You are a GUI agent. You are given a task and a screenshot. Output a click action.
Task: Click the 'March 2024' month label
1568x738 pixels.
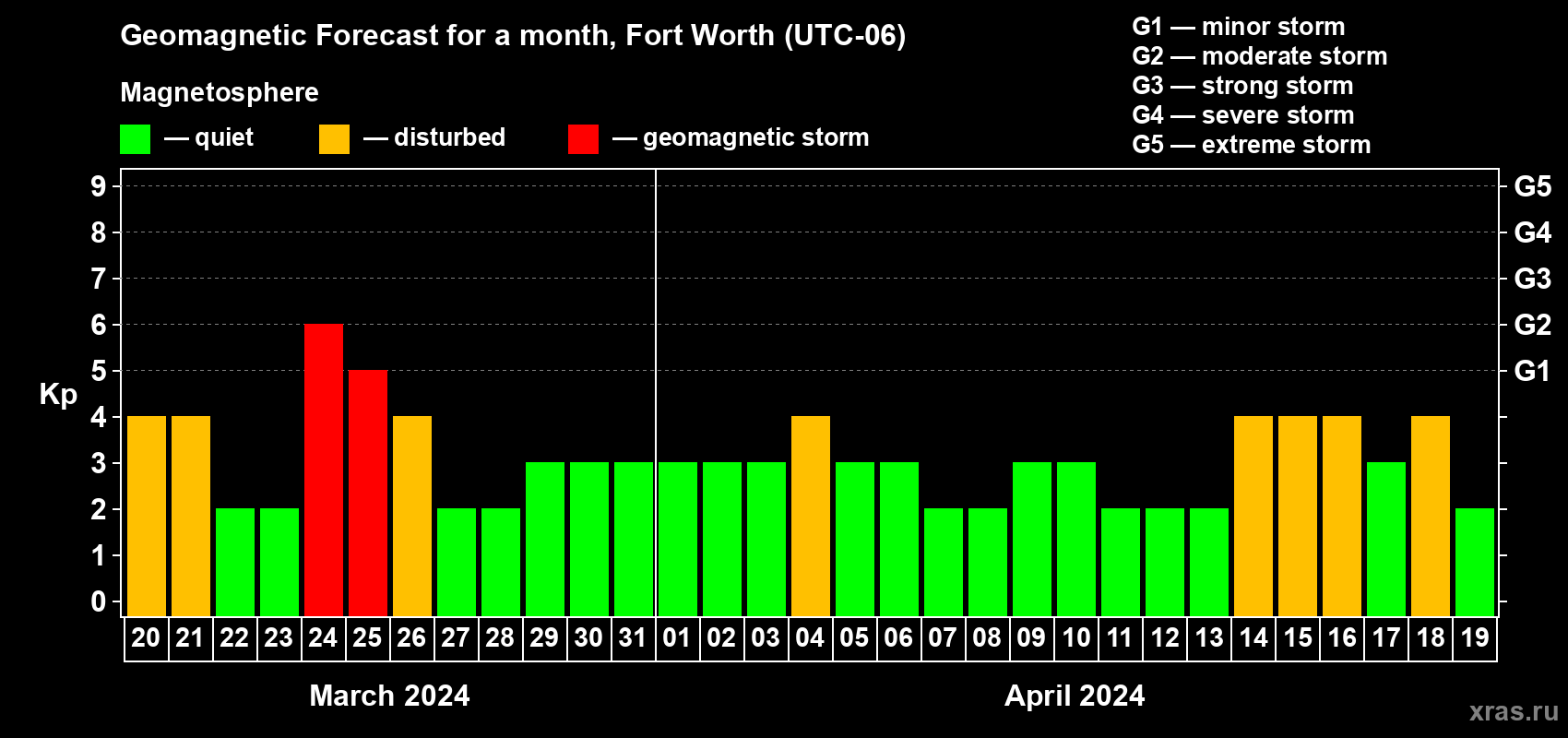(389, 696)
